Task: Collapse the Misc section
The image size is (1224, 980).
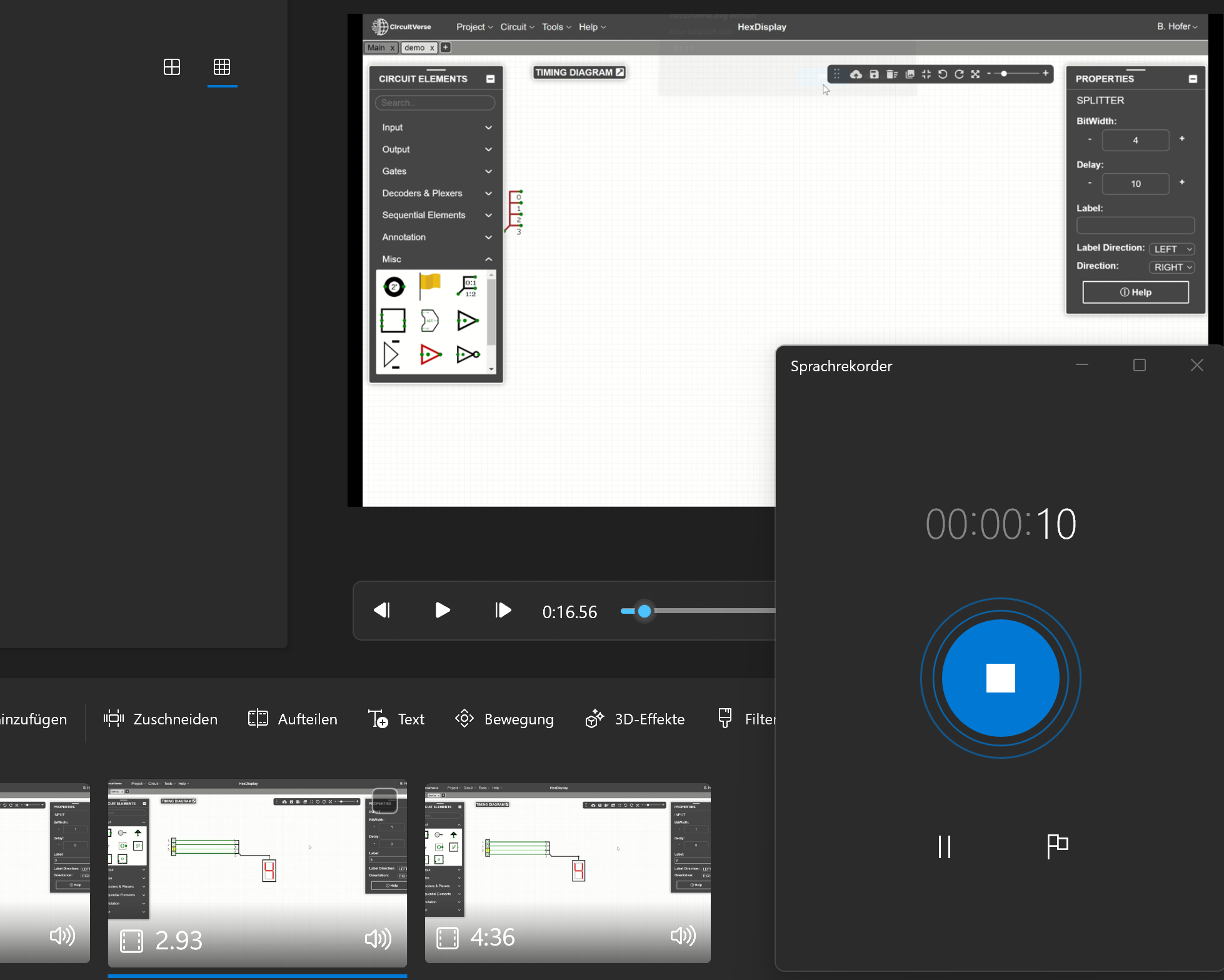Action: (x=436, y=259)
